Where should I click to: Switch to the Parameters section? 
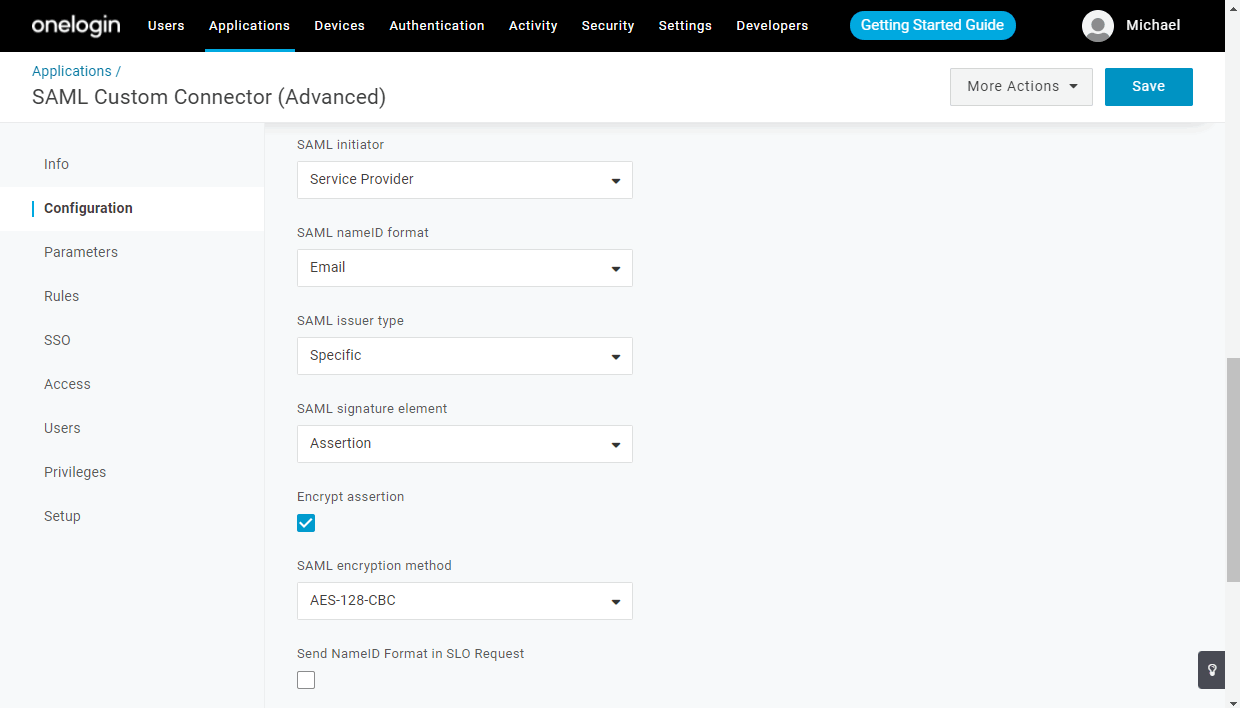tap(81, 252)
